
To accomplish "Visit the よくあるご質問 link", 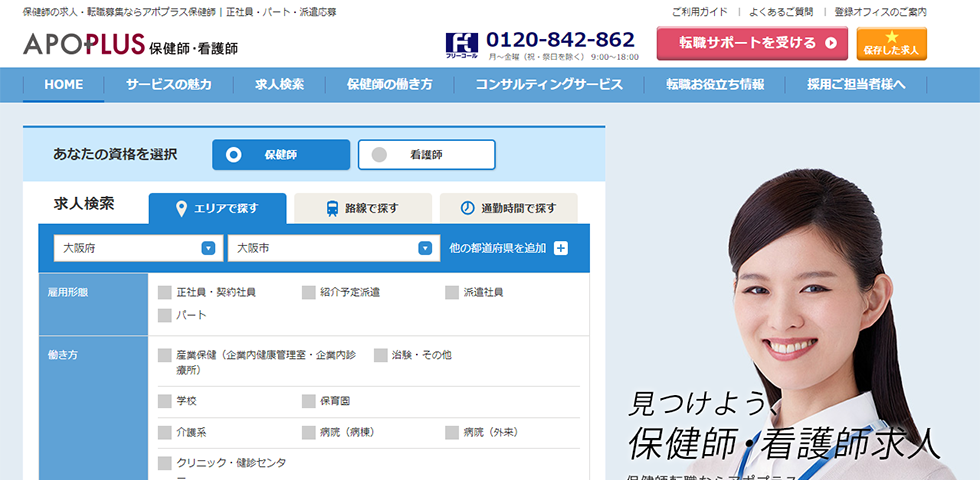I will [783, 12].
